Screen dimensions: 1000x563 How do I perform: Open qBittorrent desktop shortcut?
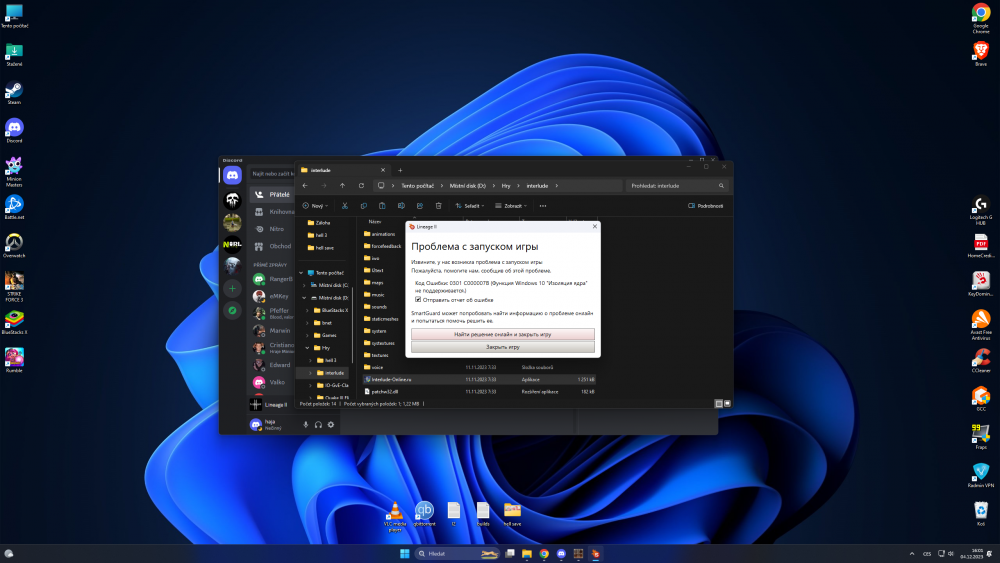tap(424, 514)
